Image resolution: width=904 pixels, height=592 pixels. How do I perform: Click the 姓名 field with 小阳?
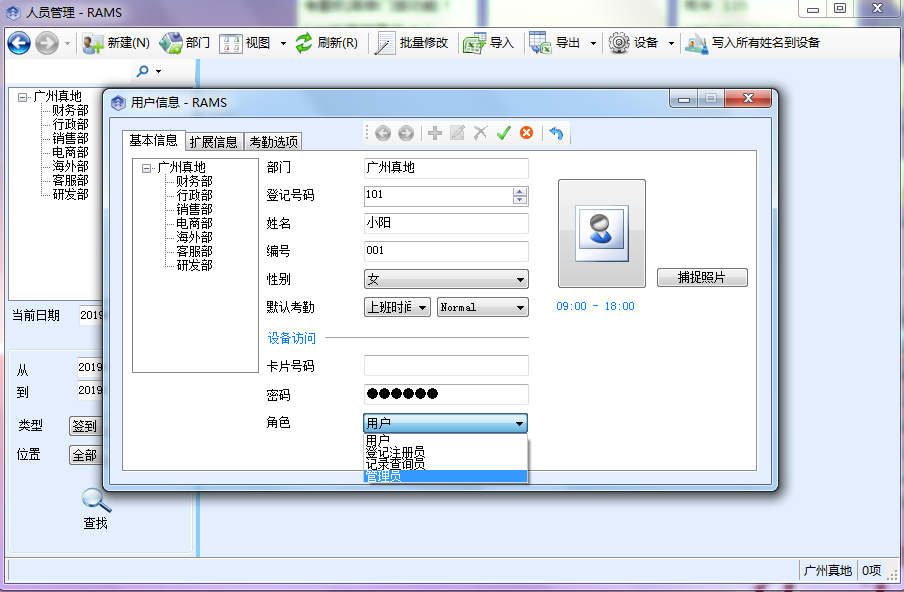click(446, 223)
